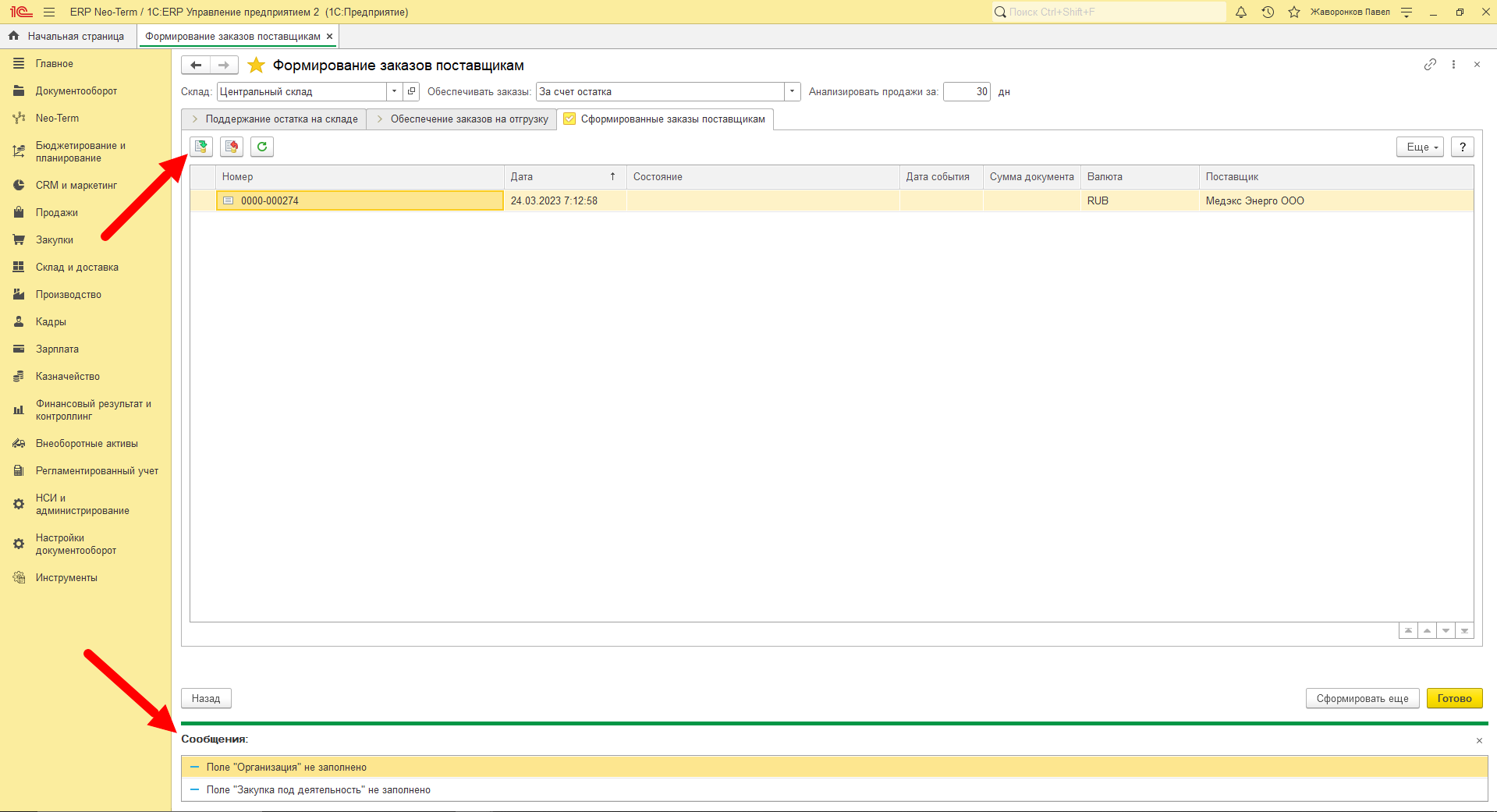Sort by the Дата column header
The height and width of the screenshot is (812, 1497).
tap(565, 177)
